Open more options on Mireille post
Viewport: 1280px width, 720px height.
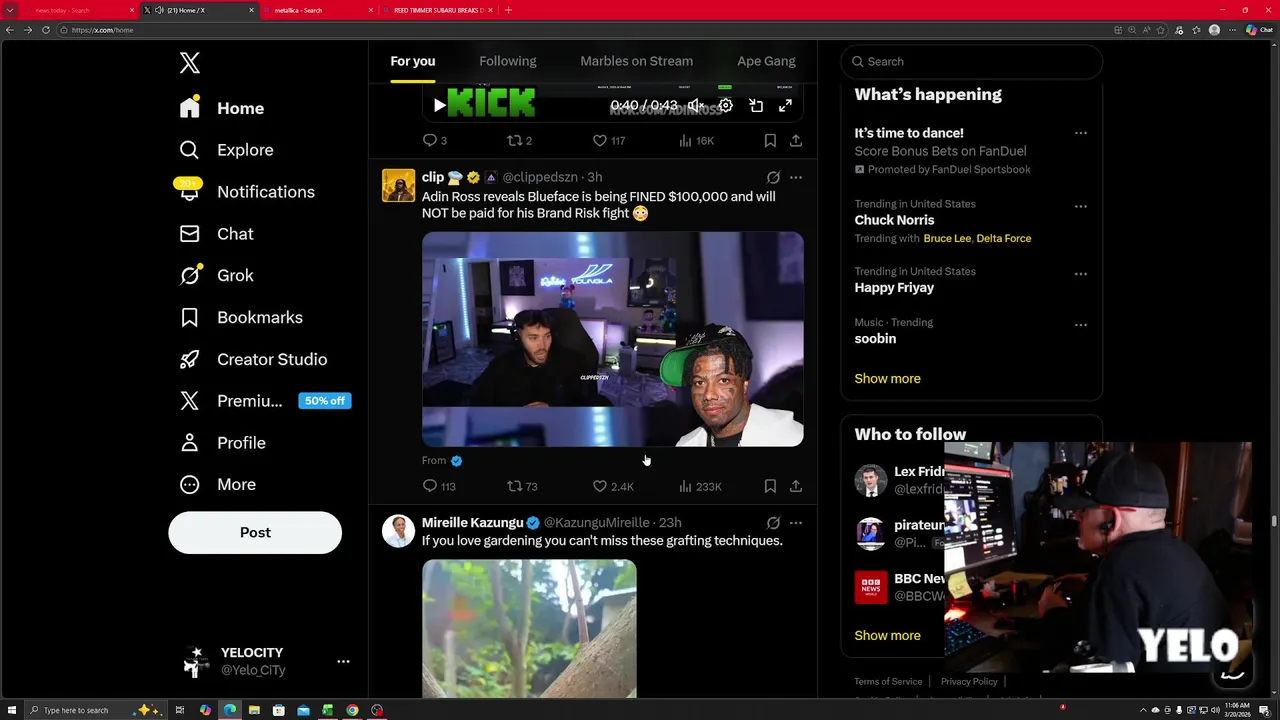coord(796,523)
